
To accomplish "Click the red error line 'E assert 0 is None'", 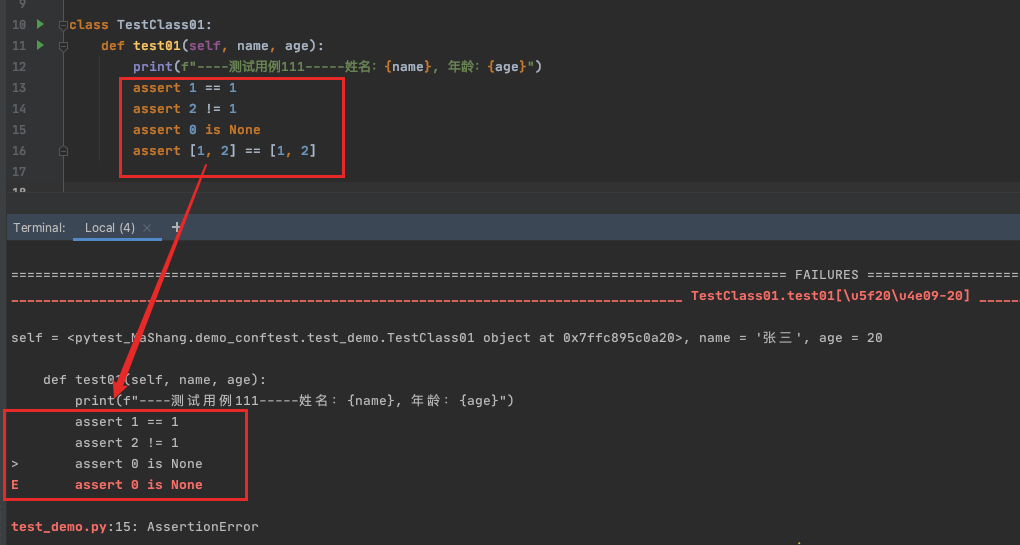I will 138,485.
